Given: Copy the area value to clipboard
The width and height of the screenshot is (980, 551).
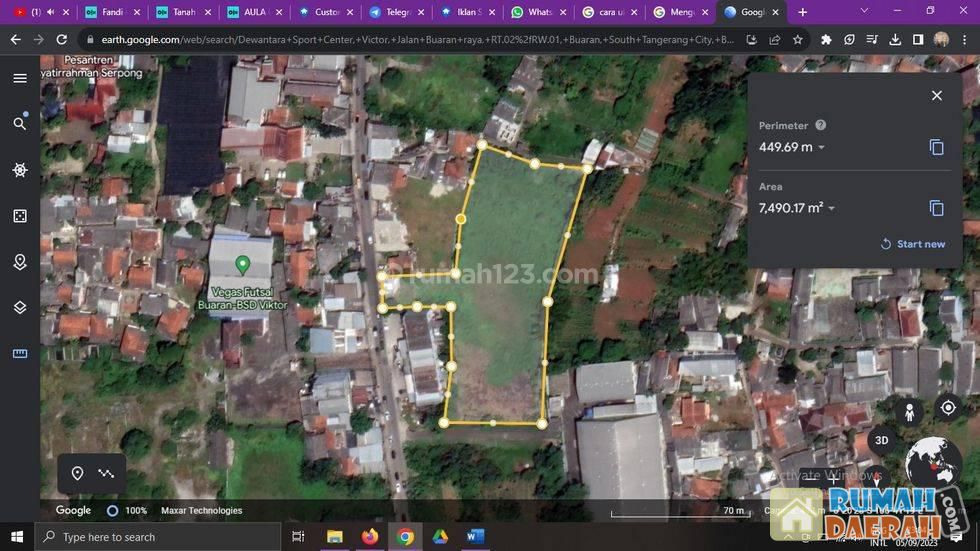Looking at the screenshot, I should (936, 208).
